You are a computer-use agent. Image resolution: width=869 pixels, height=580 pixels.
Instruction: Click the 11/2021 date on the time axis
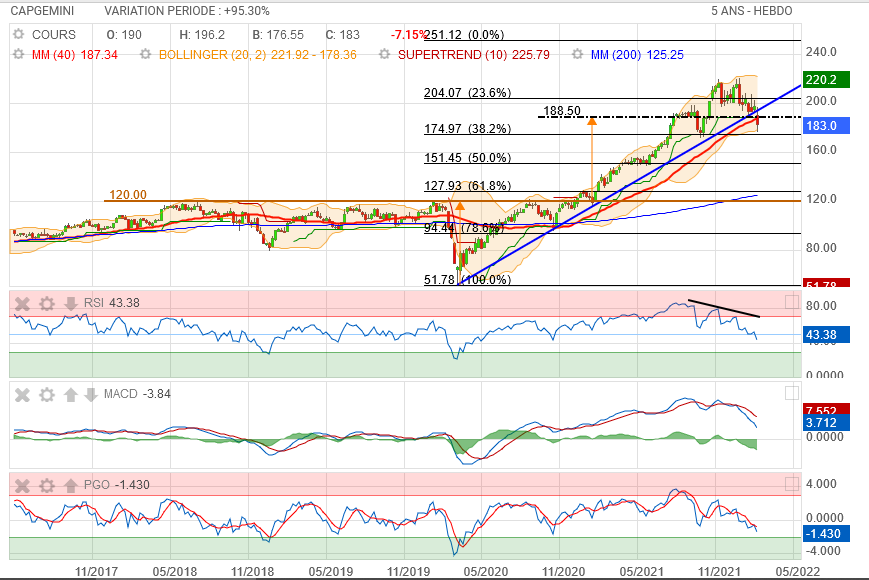point(719,571)
